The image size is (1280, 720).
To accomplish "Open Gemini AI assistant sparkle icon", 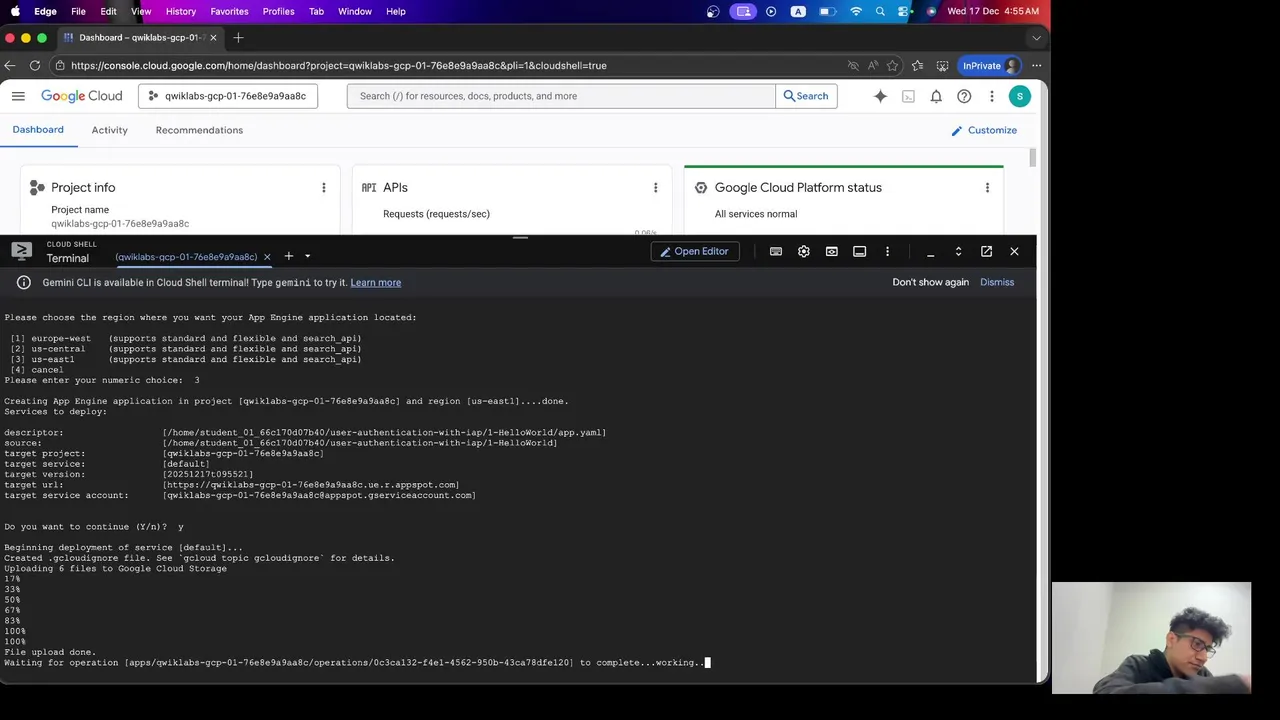I will [880, 96].
